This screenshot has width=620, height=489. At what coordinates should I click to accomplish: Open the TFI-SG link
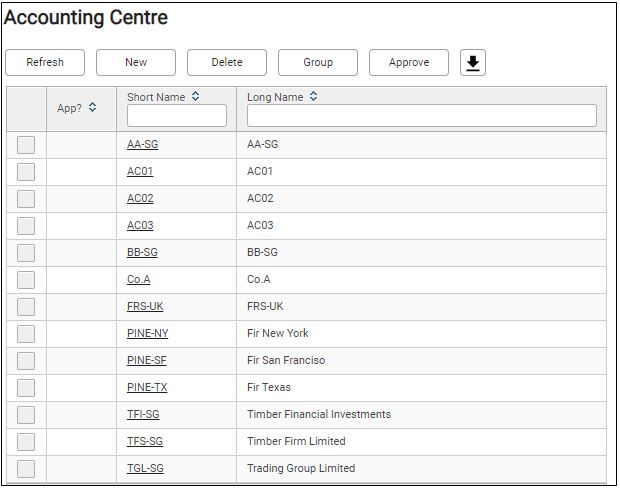click(x=143, y=414)
